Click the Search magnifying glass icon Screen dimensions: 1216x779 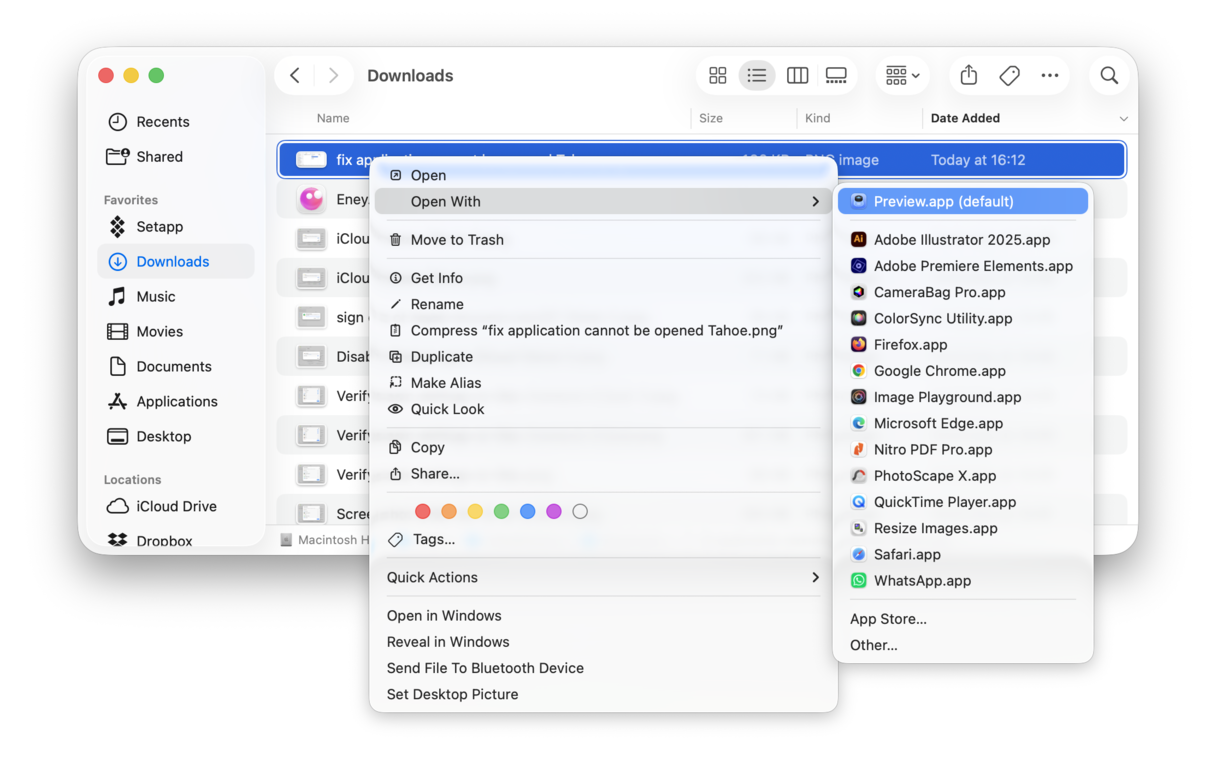1109,75
